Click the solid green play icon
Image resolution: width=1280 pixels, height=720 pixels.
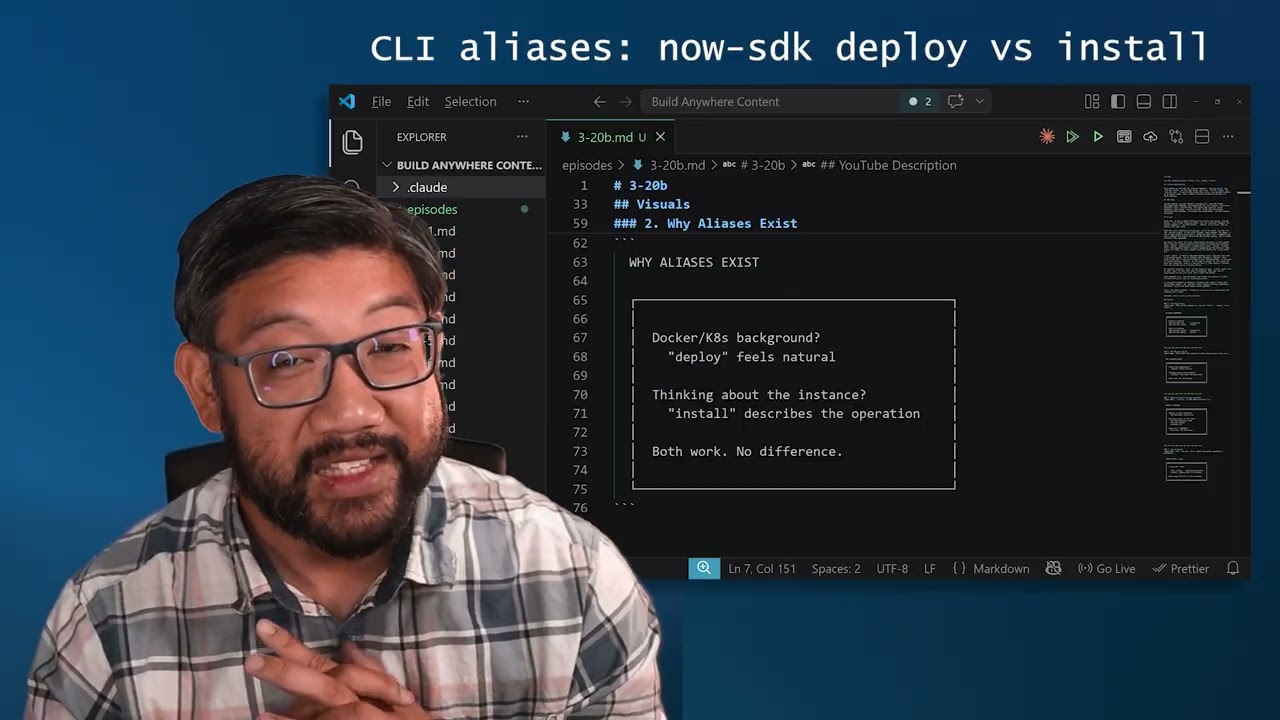(x=1098, y=137)
